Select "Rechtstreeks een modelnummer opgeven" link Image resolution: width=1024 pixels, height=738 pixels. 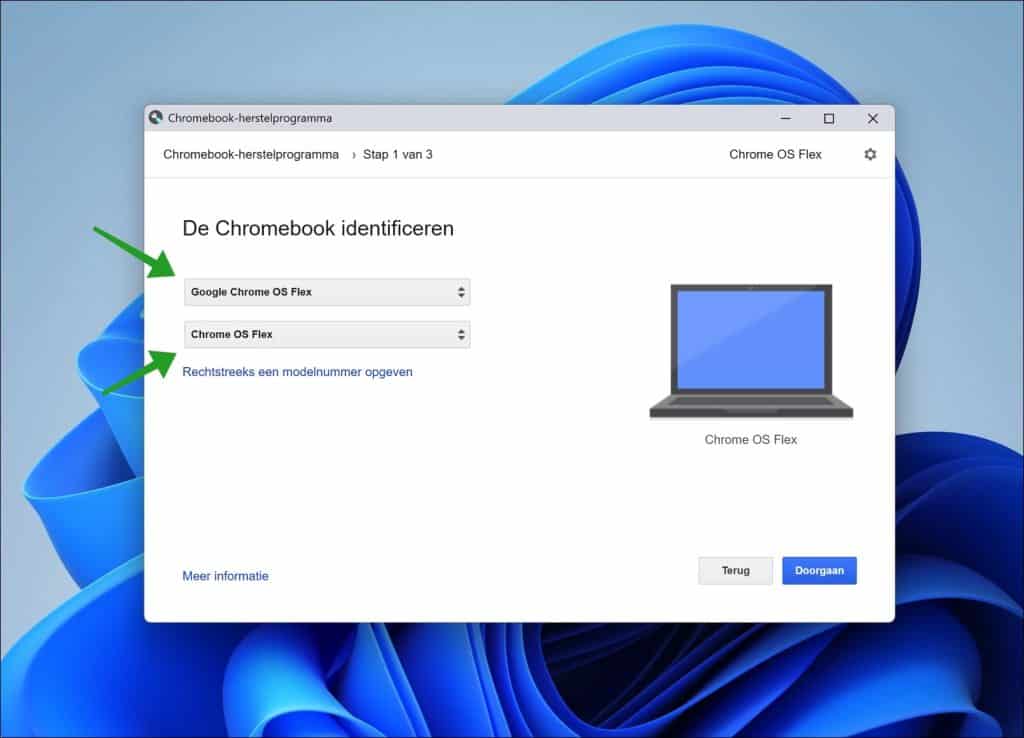pos(296,371)
